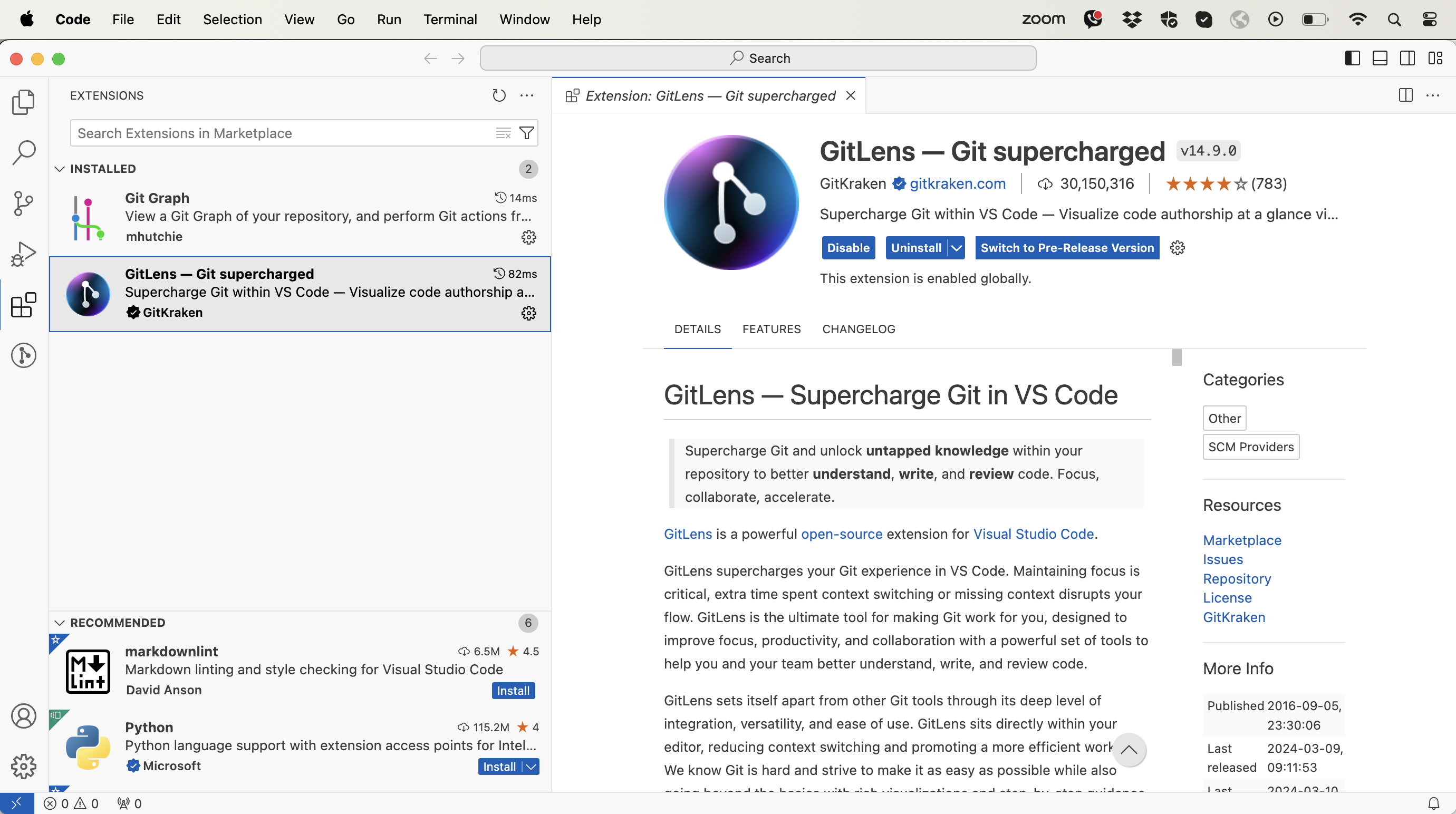Open the Run and Debug view
Viewport: 1456px width, 814px height.
tap(23, 254)
